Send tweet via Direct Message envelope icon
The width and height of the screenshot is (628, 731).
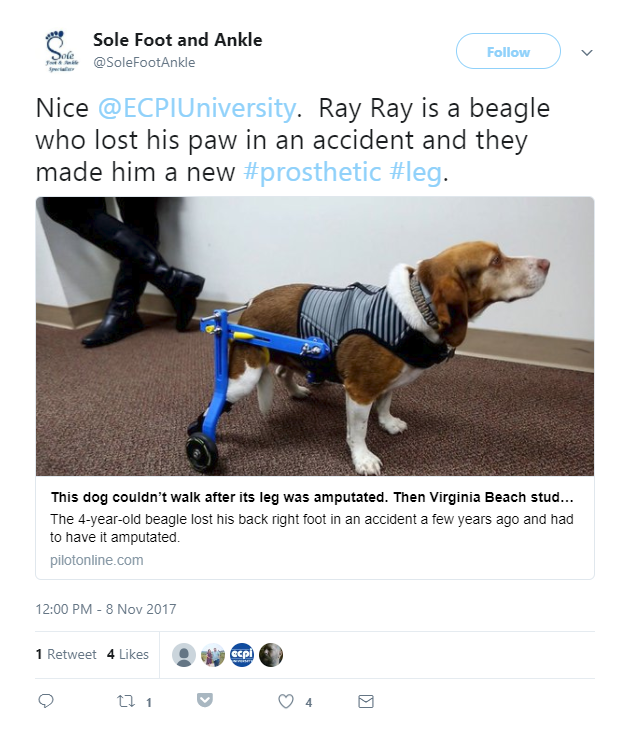pos(366,702)
